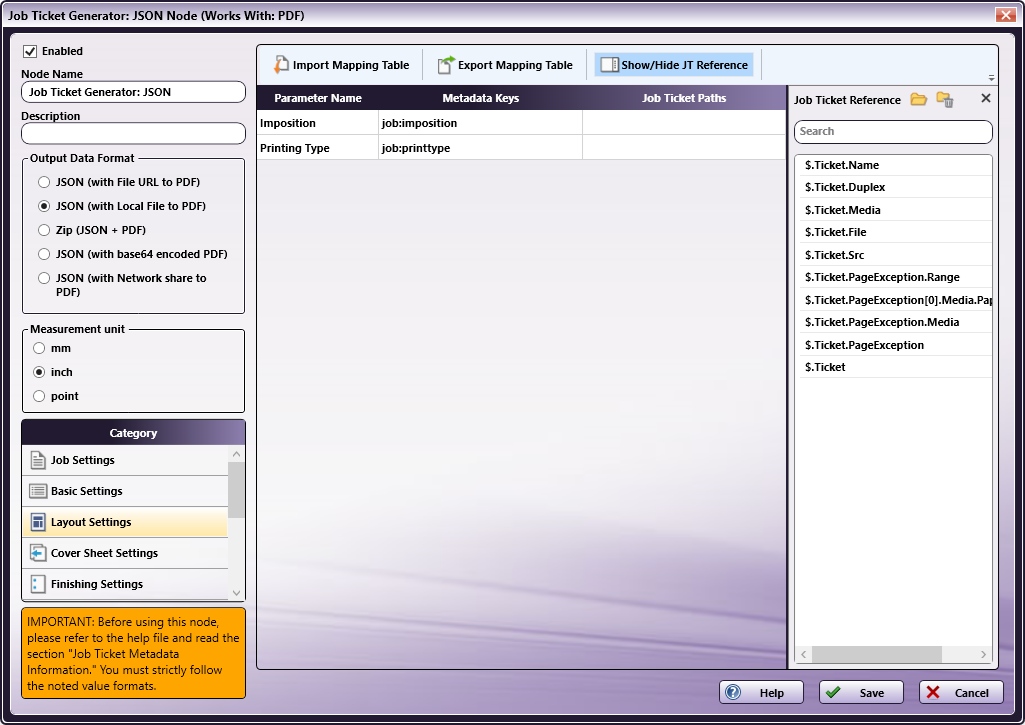Click the Export Mapping Table icon
The image size is (1025, 725).
tap(446, 65)
